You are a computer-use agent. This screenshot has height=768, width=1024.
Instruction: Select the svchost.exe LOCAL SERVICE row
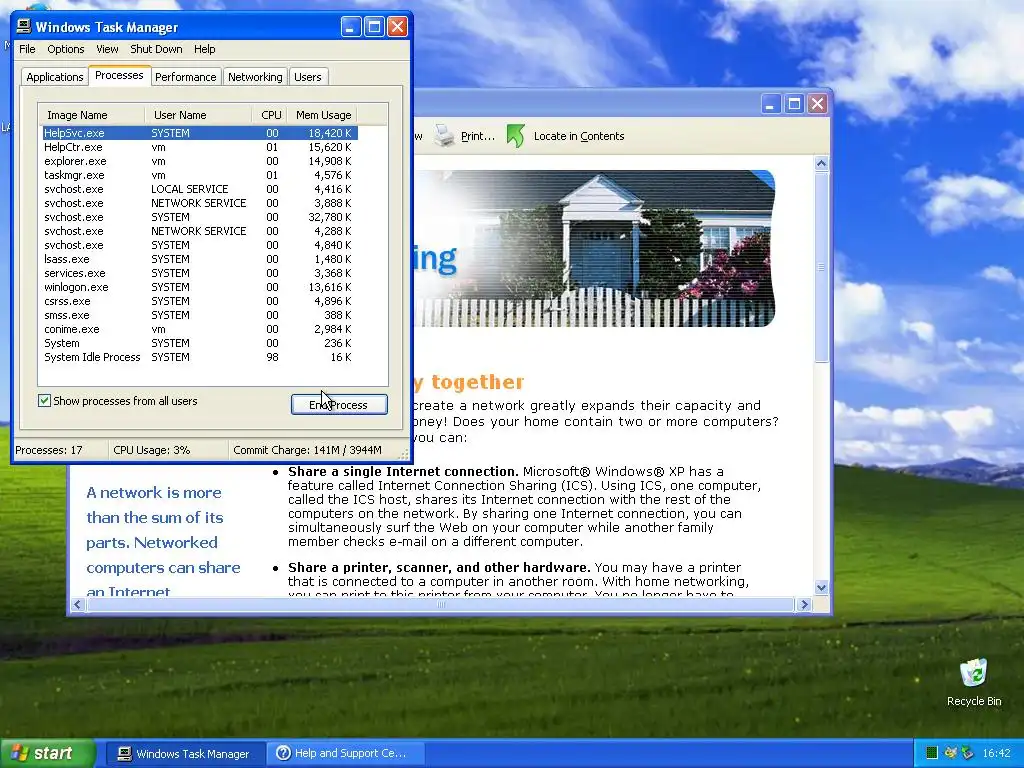point(200,189)
